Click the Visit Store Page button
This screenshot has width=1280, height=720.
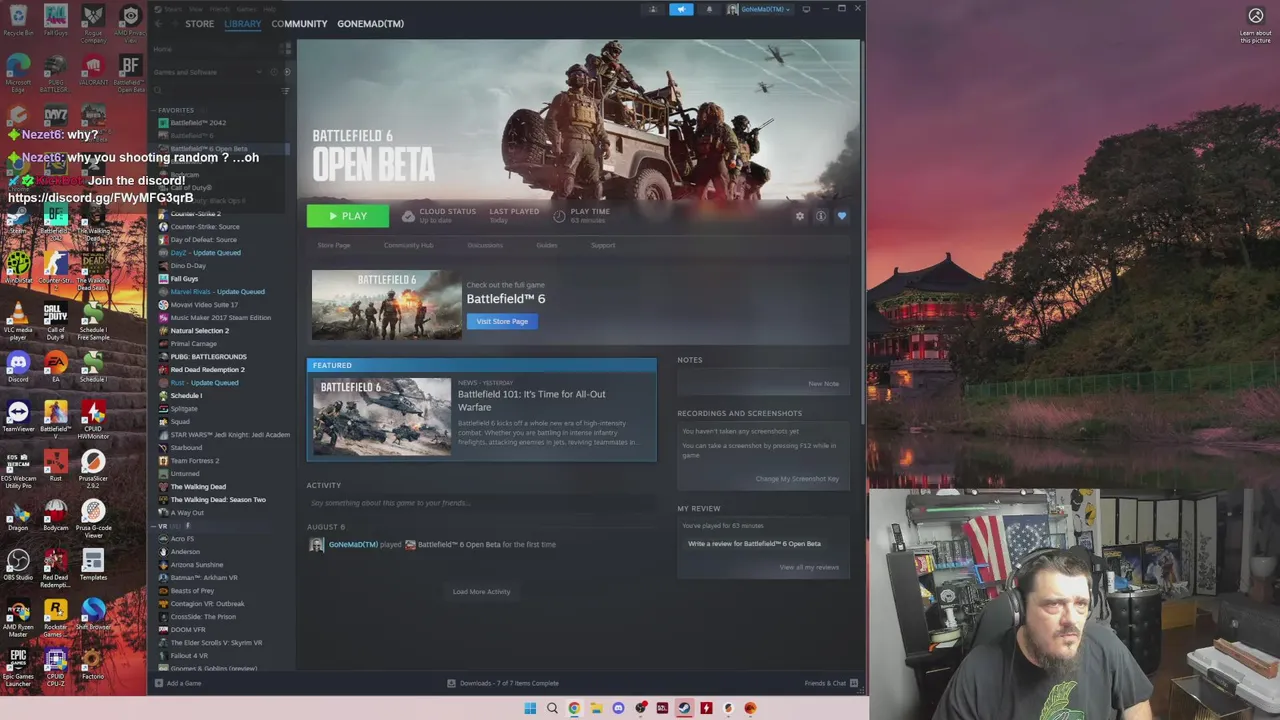(x=502, y=321)
